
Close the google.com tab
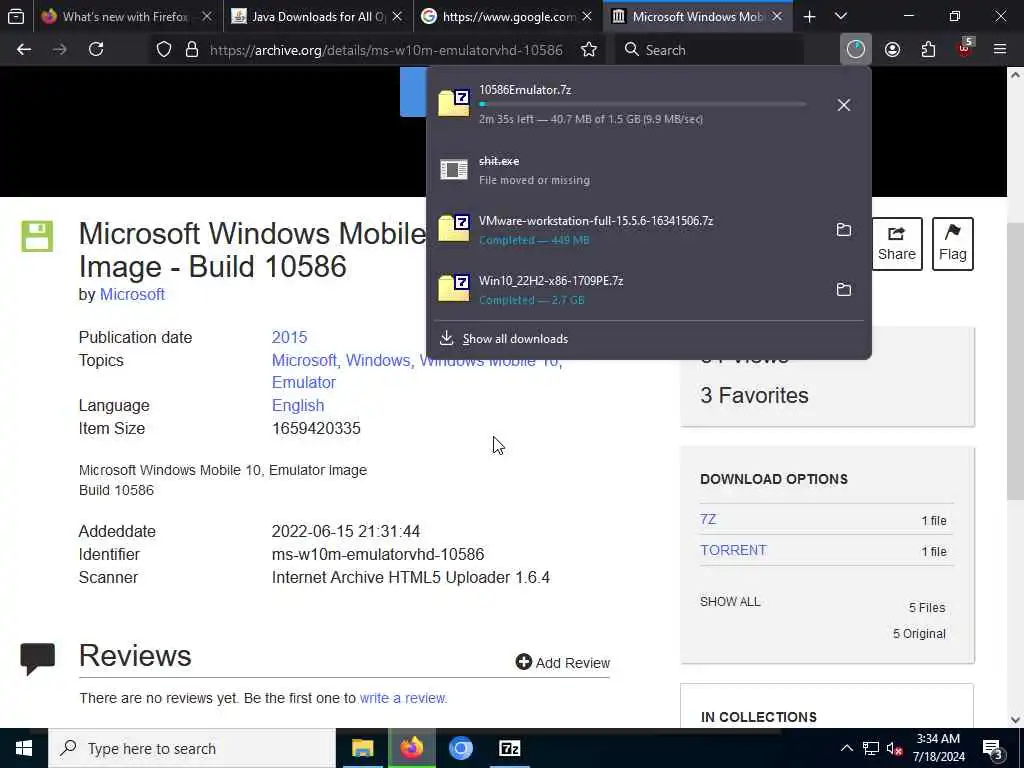point(587,16)
